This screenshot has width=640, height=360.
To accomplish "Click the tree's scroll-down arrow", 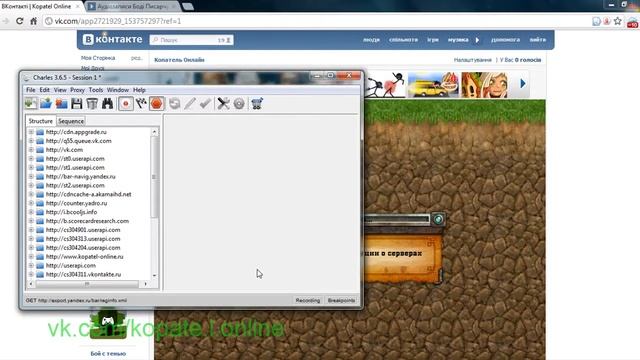I will (x=154, y=276).
